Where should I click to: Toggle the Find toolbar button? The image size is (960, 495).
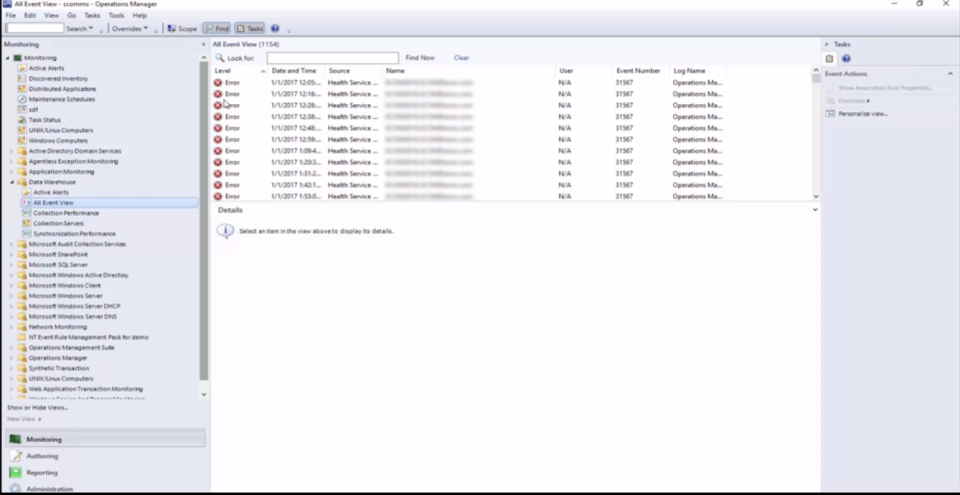[217, 29]
